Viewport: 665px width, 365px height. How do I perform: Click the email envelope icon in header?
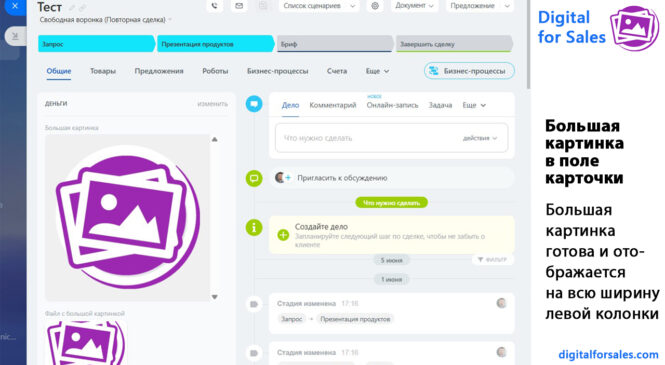coord(239,6)
